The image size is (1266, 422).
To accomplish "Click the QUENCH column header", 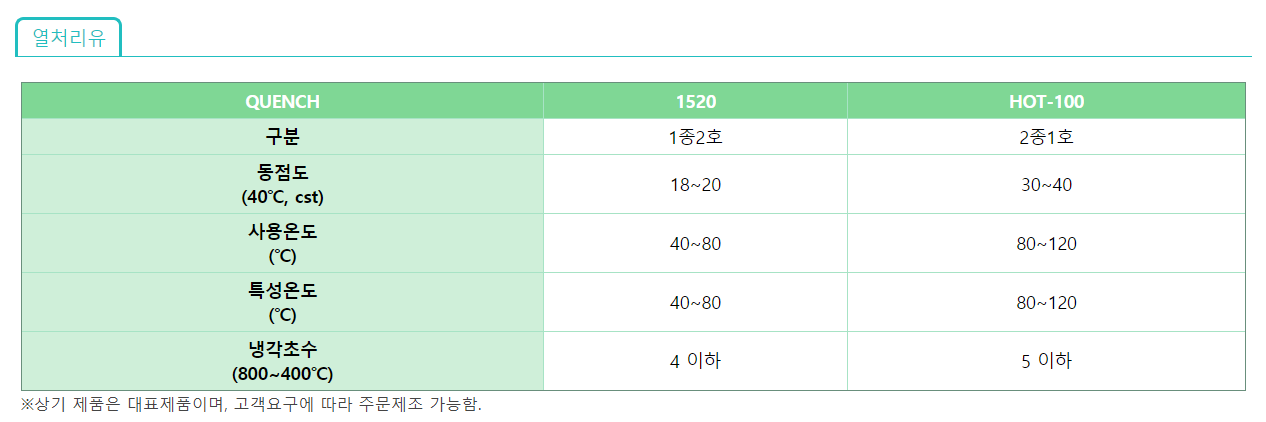I will [282, 102].
